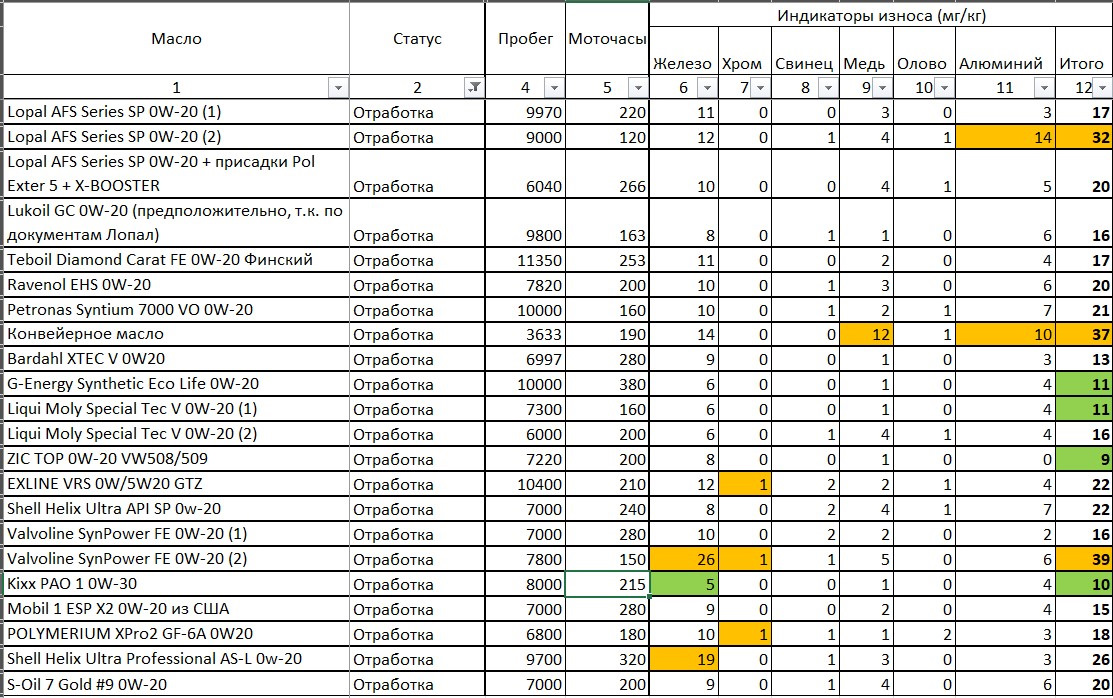The width and height of the screenshot is (1113, 698).
Task: Click orange total 39 for Valvoline (2)
Action: click(x=1084, y=559)
